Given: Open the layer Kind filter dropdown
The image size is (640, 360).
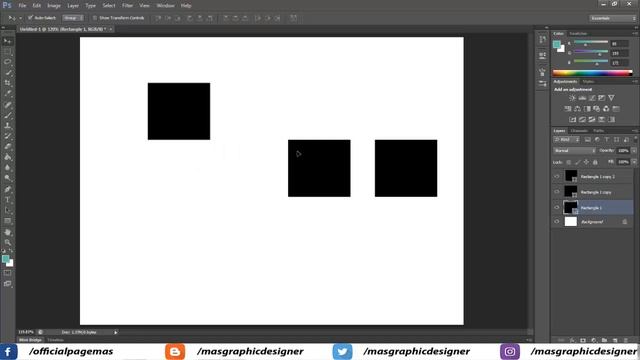Looking at the screenshot, I should (x=567, y=140).
